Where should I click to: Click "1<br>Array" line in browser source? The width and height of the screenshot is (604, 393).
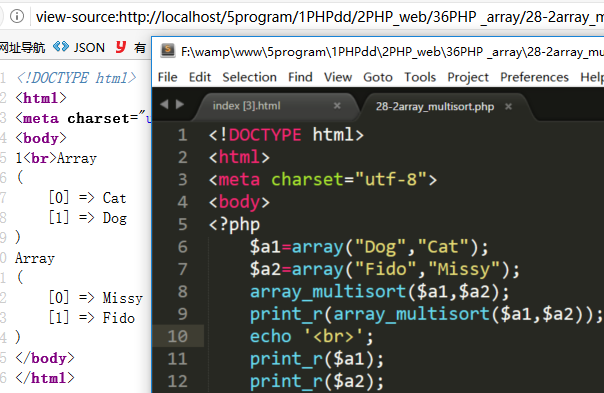pos(56,158)
